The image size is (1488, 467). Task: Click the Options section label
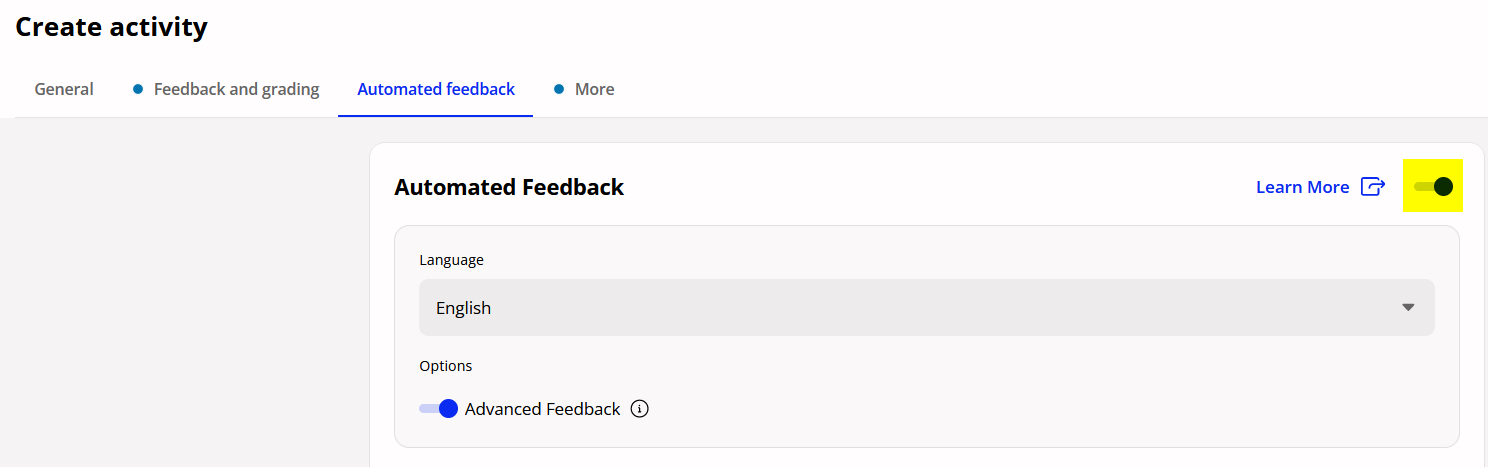(445, 366)
